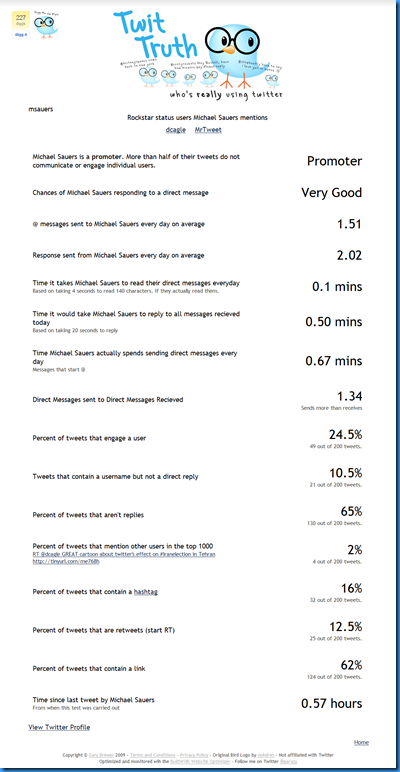
Task: Click the leftmost small bird under logo
Action: coord(148,77)
